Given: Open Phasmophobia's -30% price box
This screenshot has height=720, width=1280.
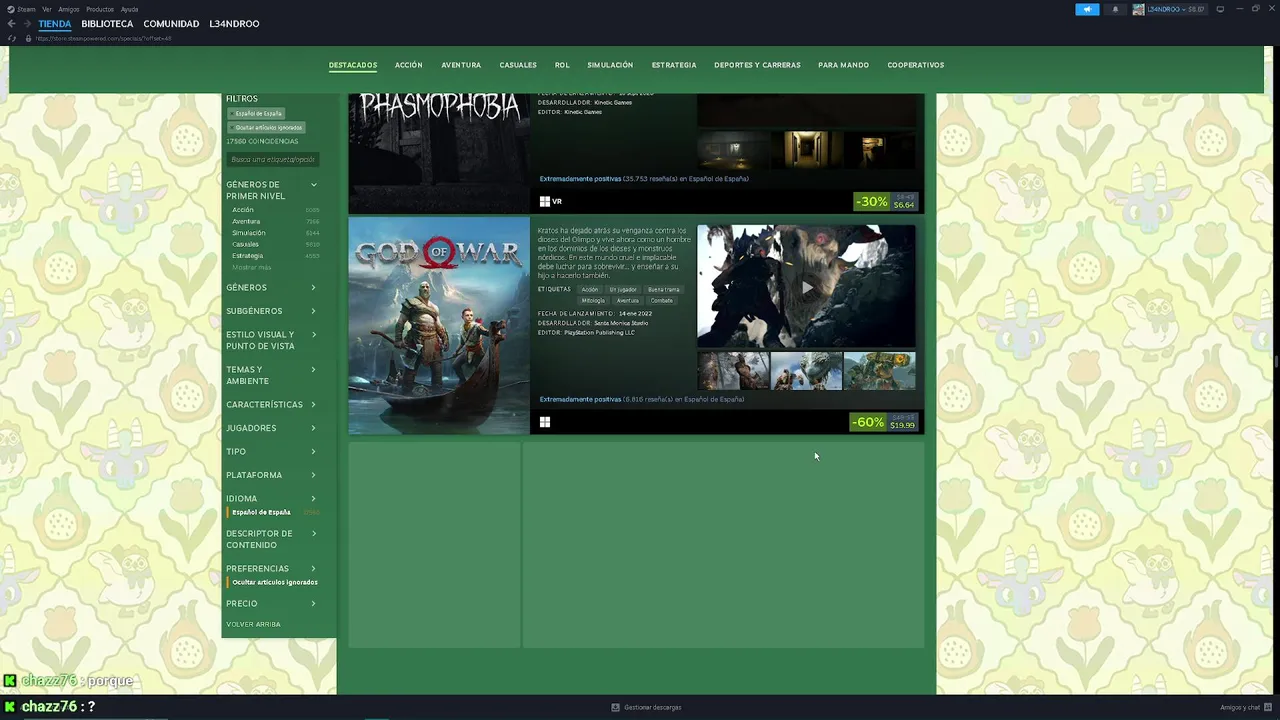Looking at the screenshot, I should [x=886, y=201].
